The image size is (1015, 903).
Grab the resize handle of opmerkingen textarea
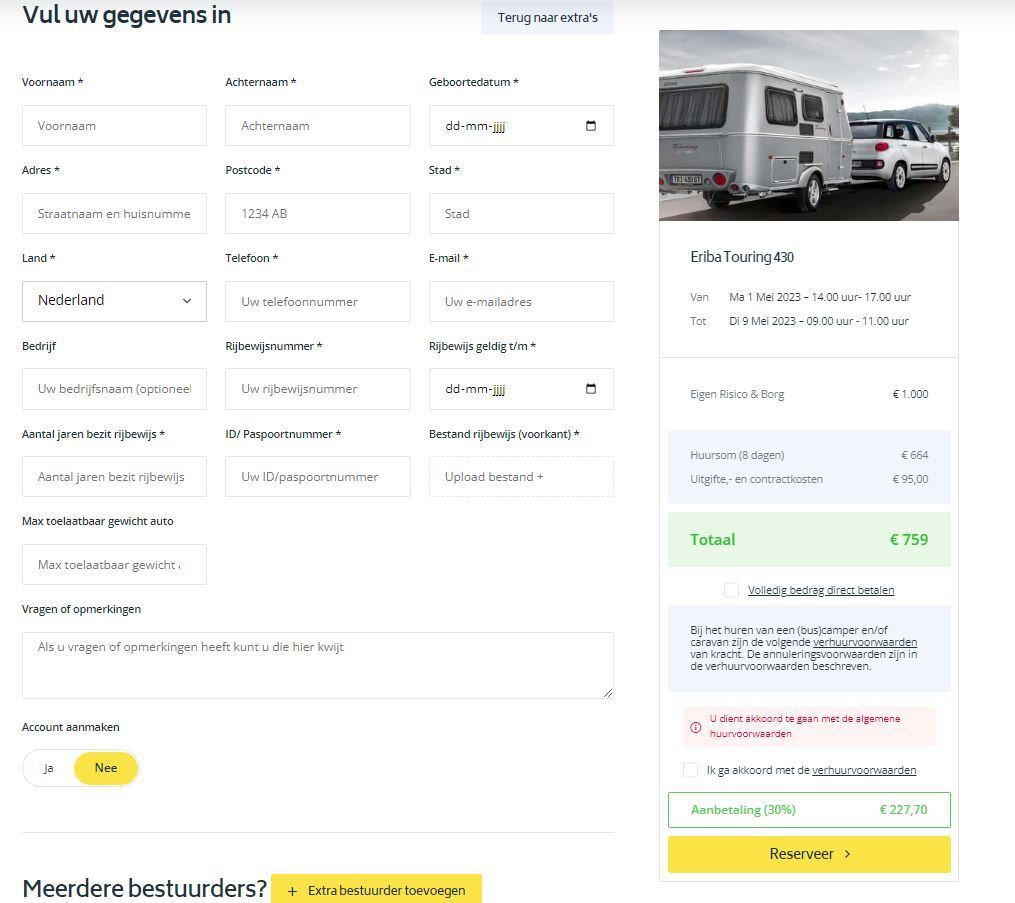(607, 693)
